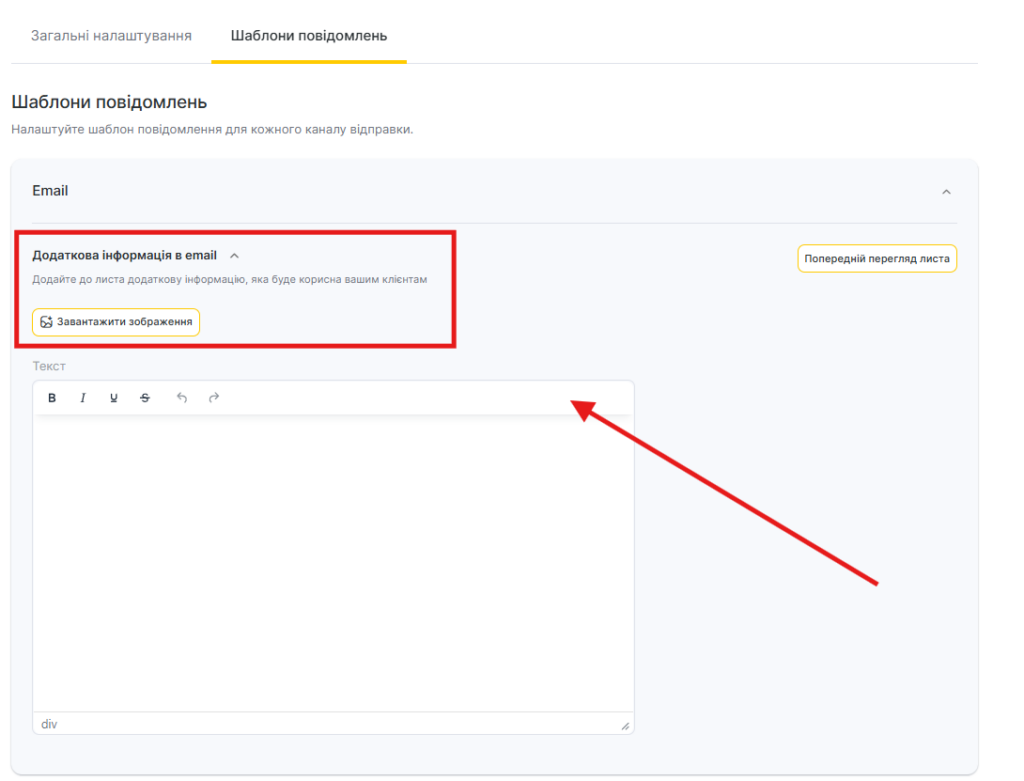Undo the last edit in the editor

(182, 398)
